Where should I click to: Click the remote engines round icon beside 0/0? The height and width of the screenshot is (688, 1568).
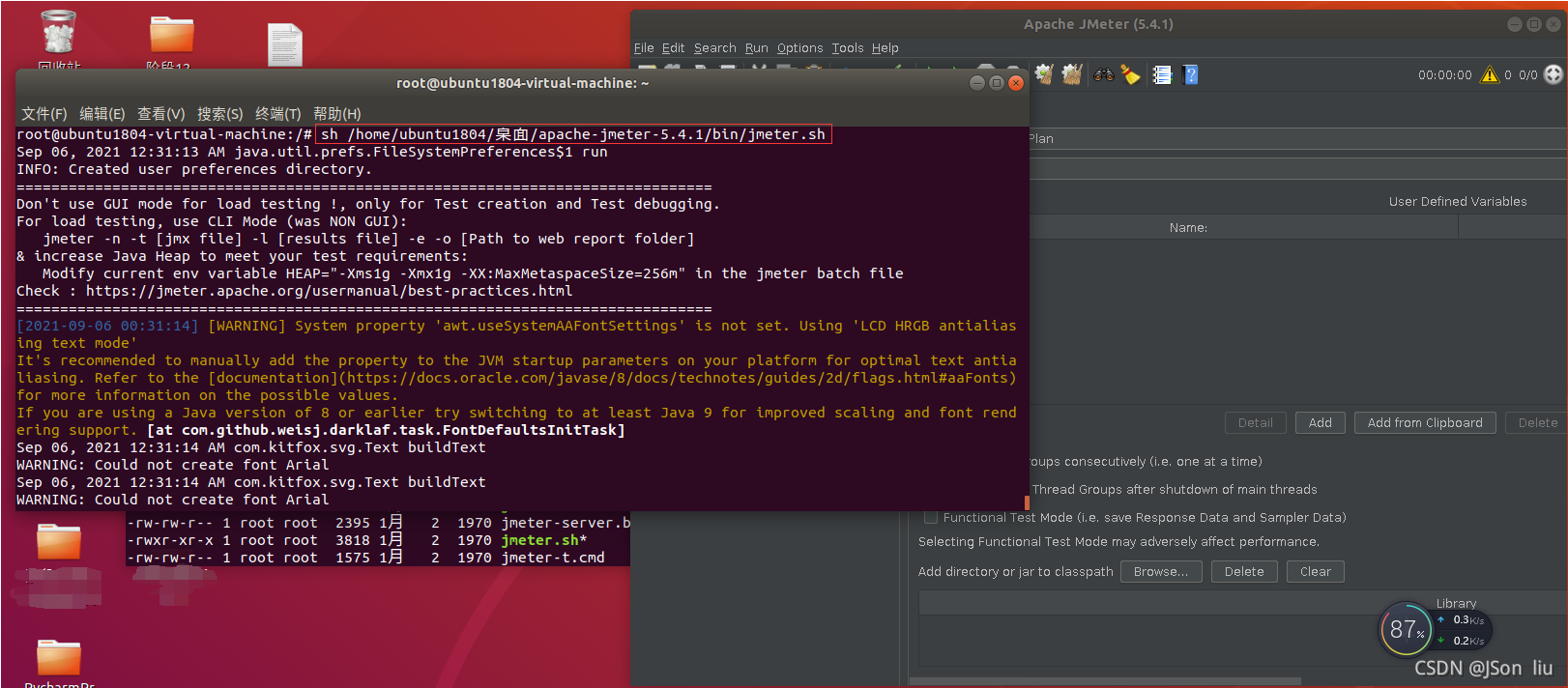tap(1553, 74)
